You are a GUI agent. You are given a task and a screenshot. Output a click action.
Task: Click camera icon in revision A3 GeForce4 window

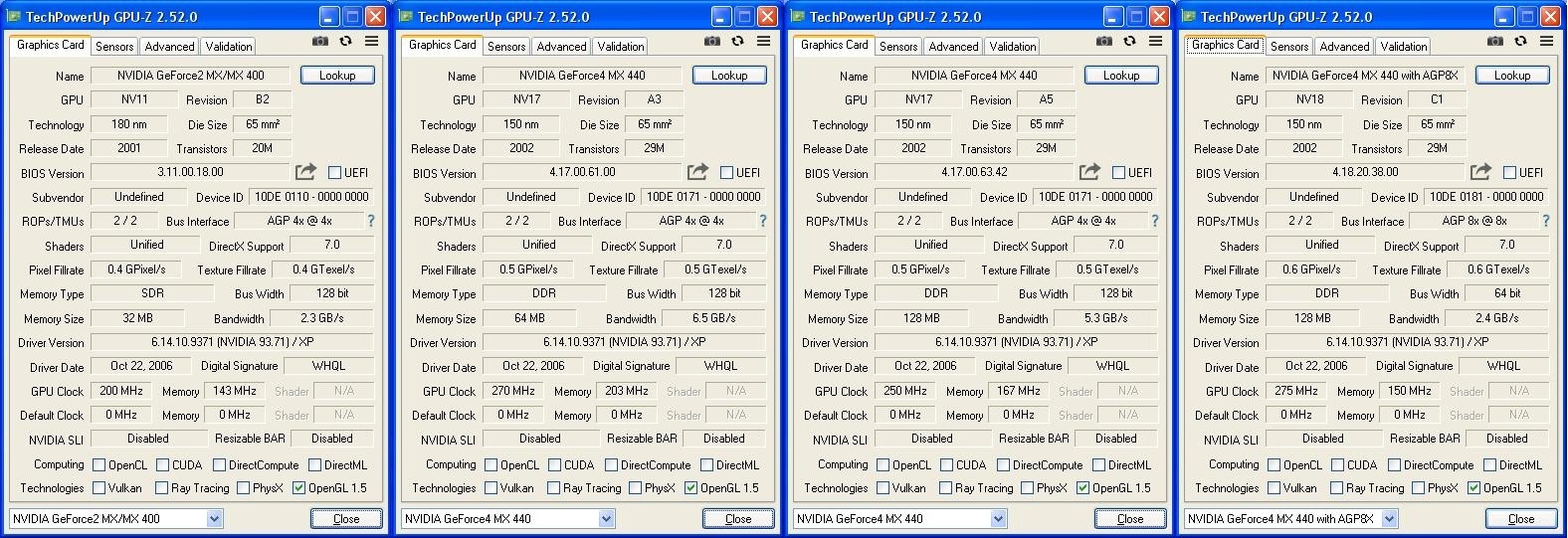711,42
